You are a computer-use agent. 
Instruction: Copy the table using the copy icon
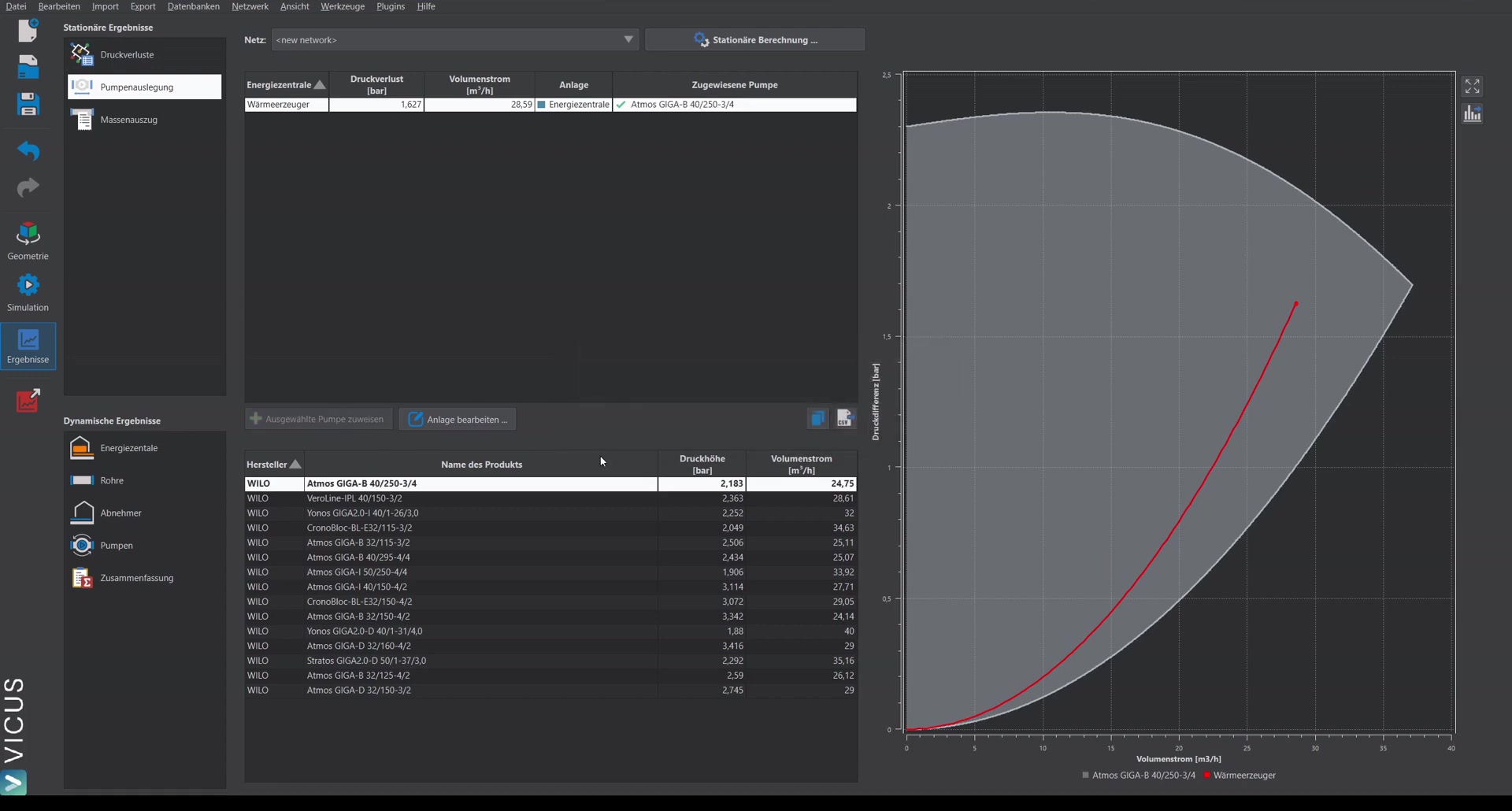[817, 419]
